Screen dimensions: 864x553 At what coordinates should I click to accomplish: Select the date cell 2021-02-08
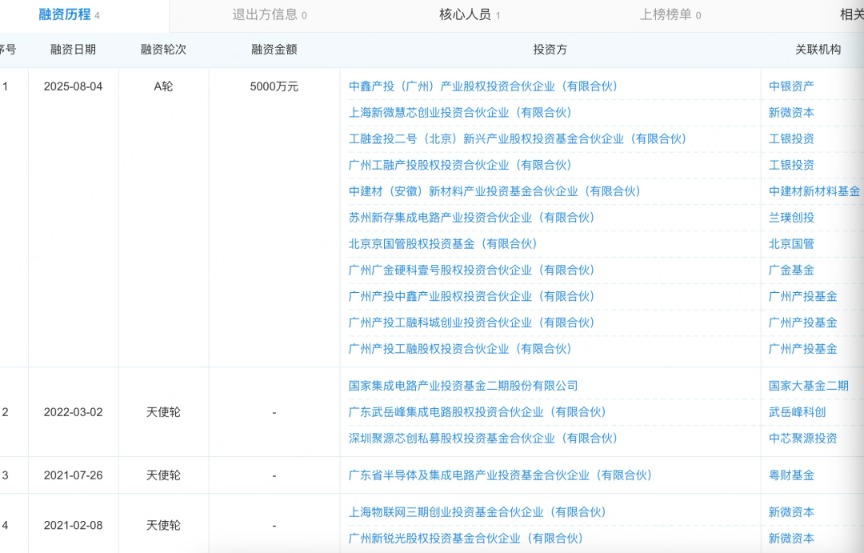[73, 525]
